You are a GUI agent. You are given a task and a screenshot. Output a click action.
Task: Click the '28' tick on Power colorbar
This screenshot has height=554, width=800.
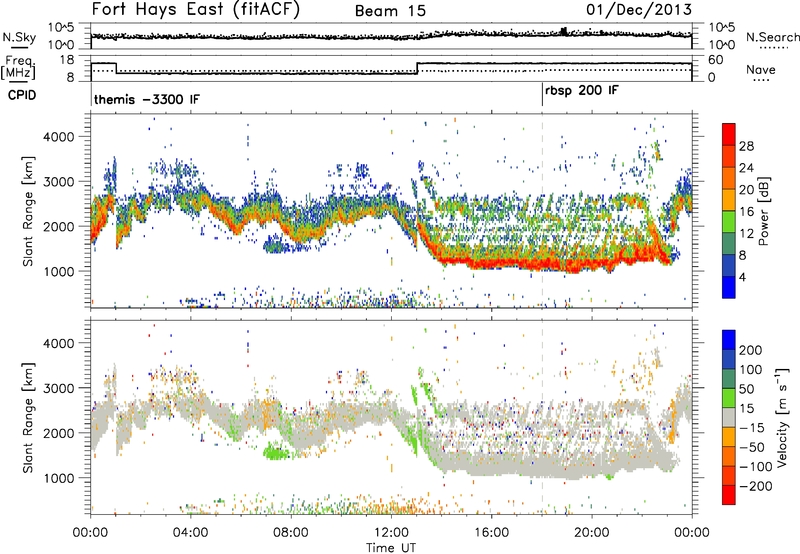746,146
